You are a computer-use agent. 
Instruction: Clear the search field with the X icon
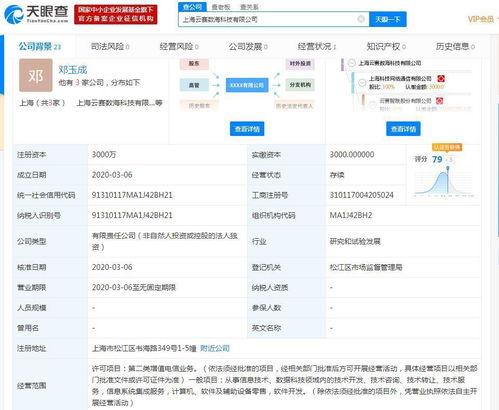pyautogui.click(x=361, y=19)
